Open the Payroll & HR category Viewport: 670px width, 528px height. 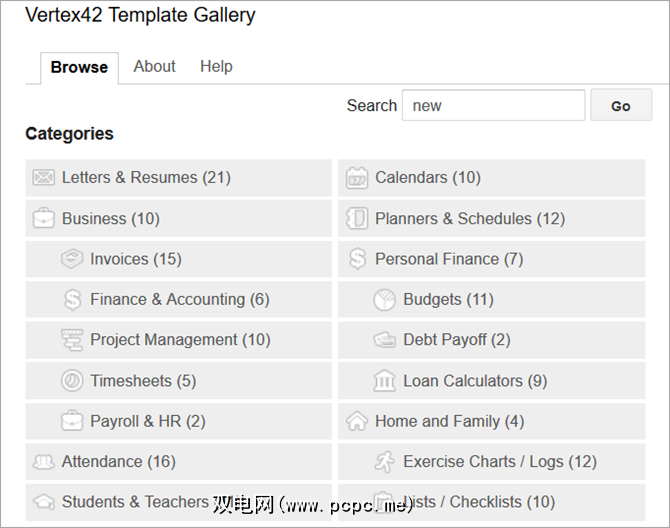coord(147,421)
